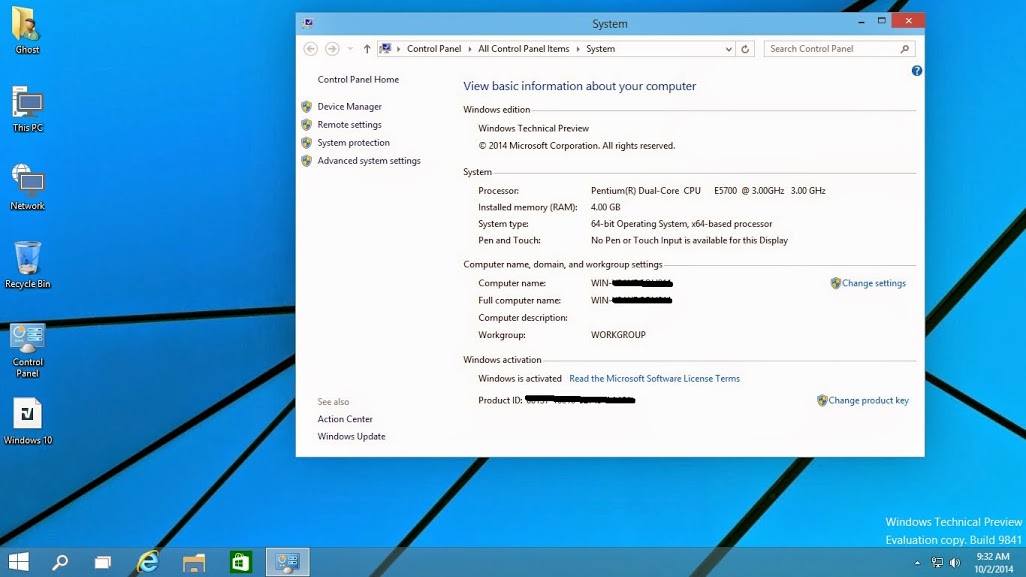Go back in System window
Viewport: 1026px width, 577px height.
[x=311, y=49]
